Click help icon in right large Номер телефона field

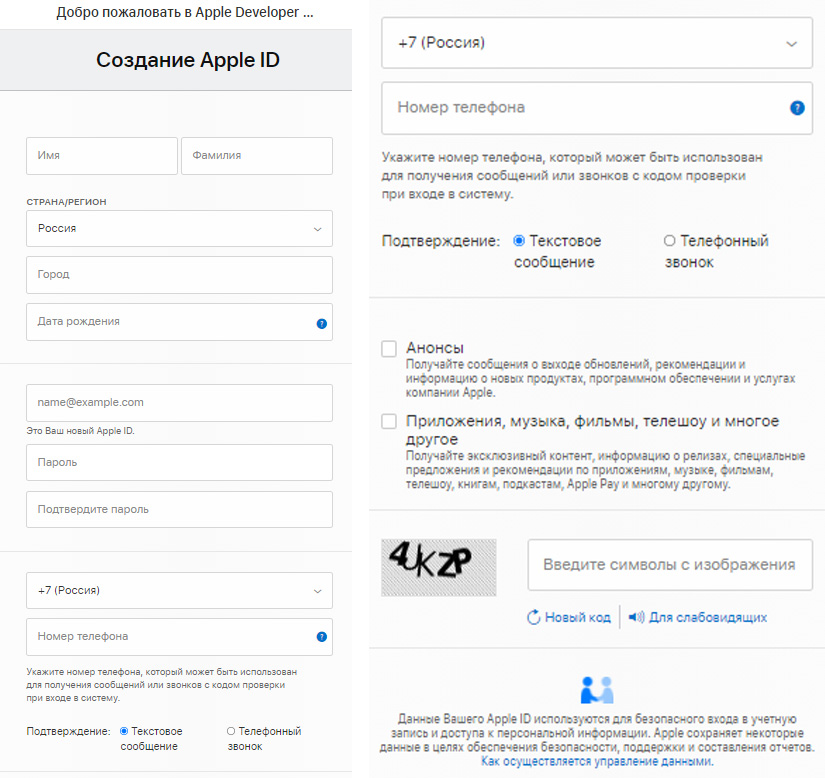(797, 108)
